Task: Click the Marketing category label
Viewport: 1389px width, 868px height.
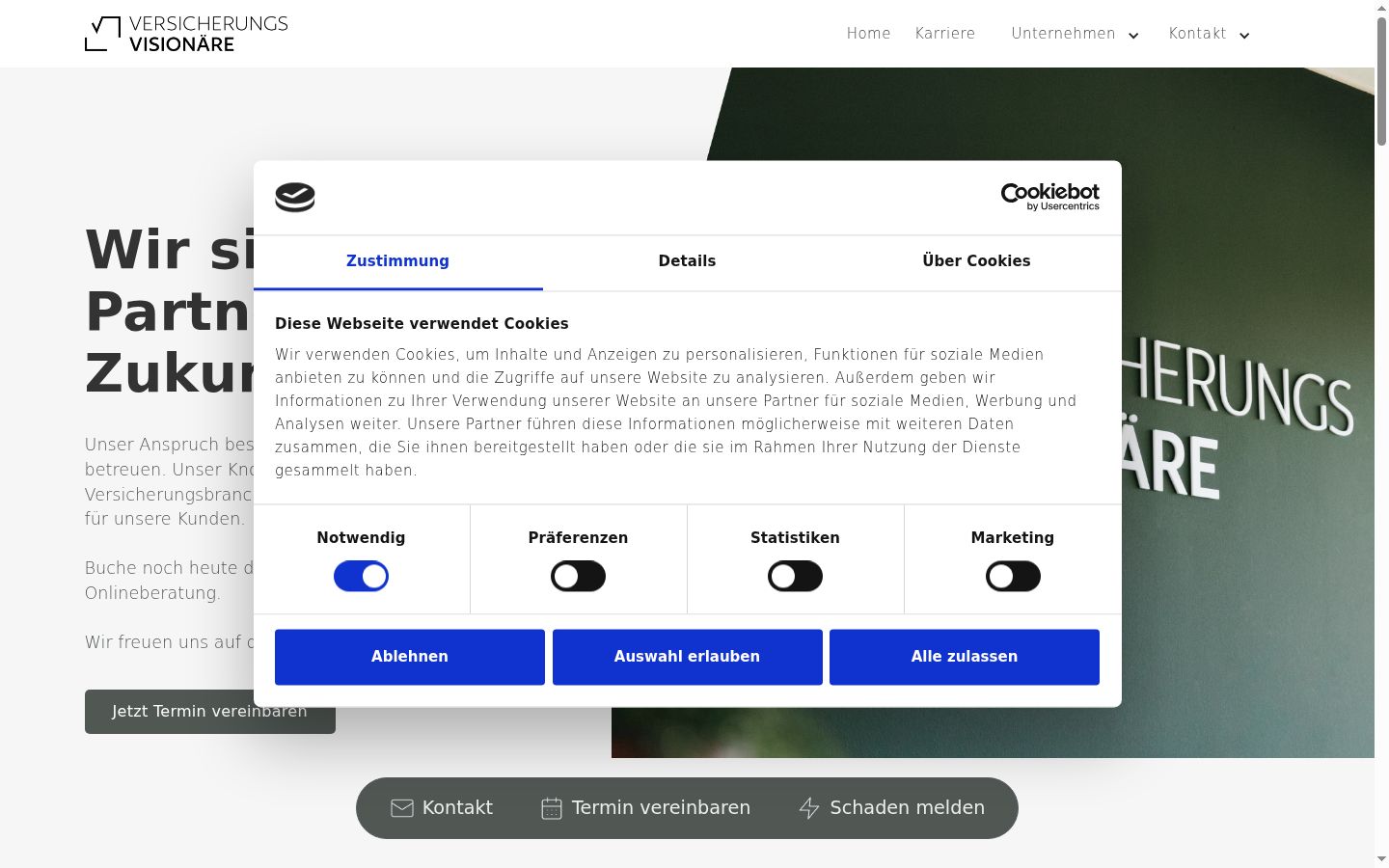Action: click(x=1013, y=538)
